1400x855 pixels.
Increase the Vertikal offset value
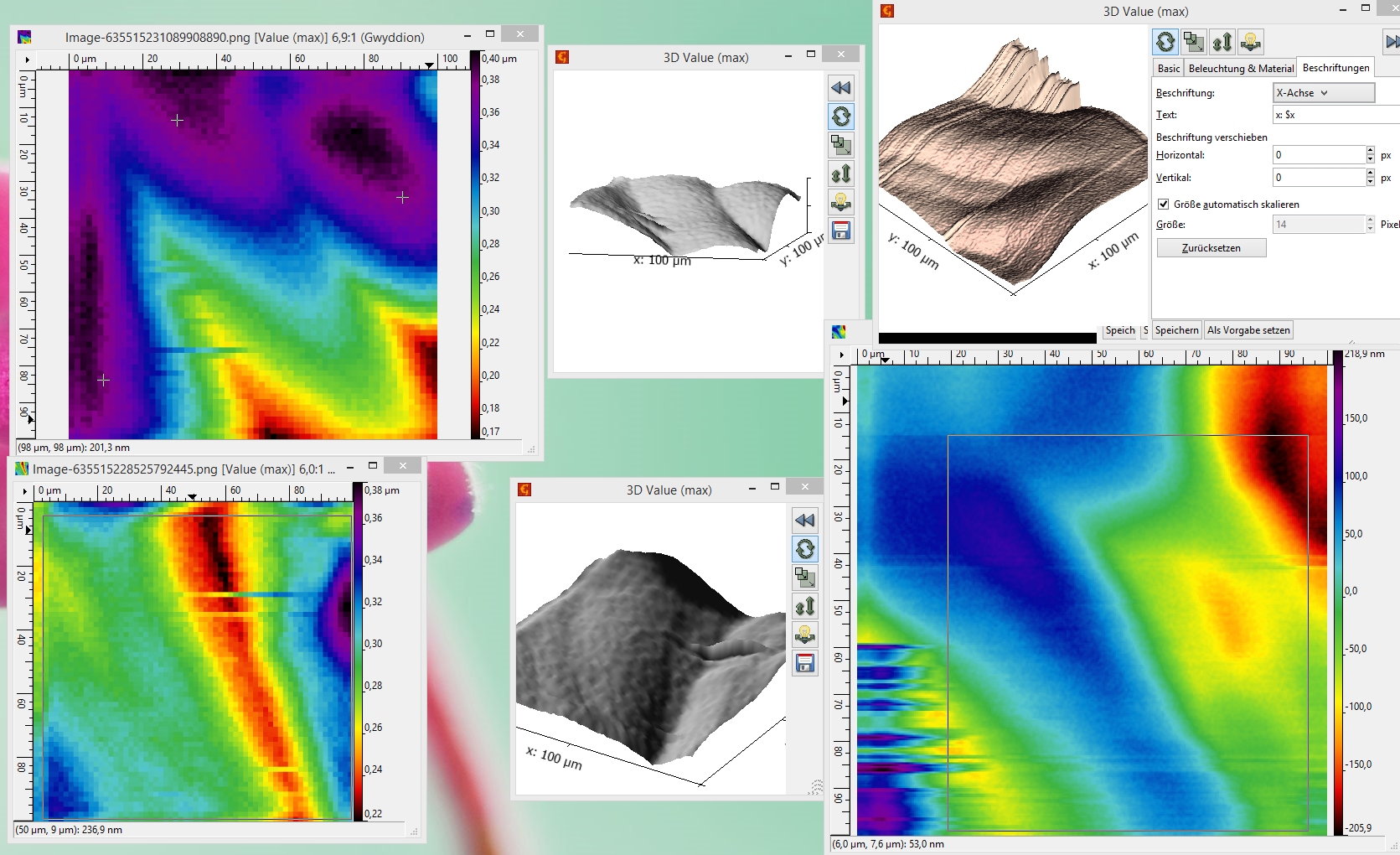[1371, 174]
